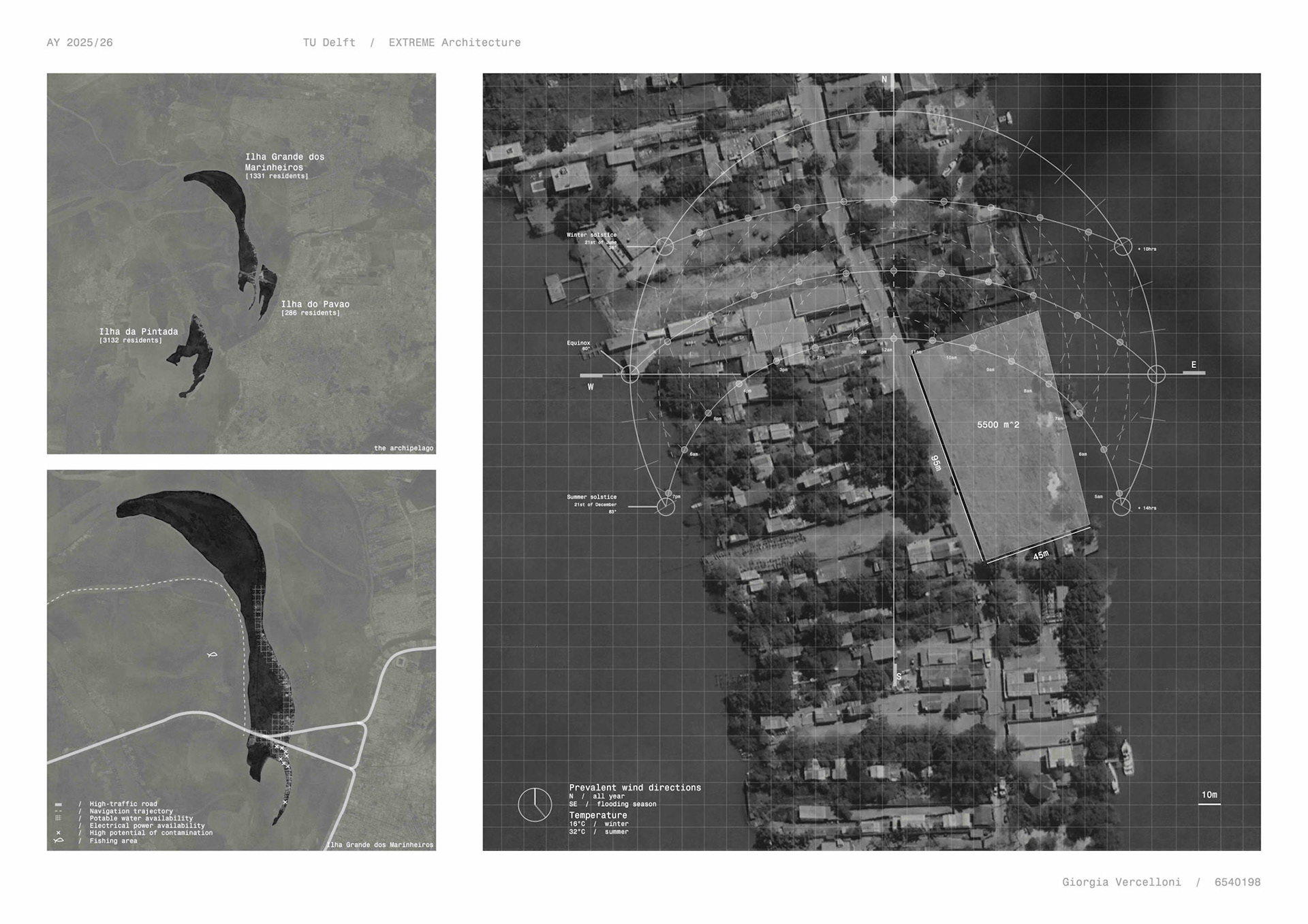Click the Ilha Grande dos Marinheiros title label
Screen dimensions: 1308x924
[x=285, y=161]
